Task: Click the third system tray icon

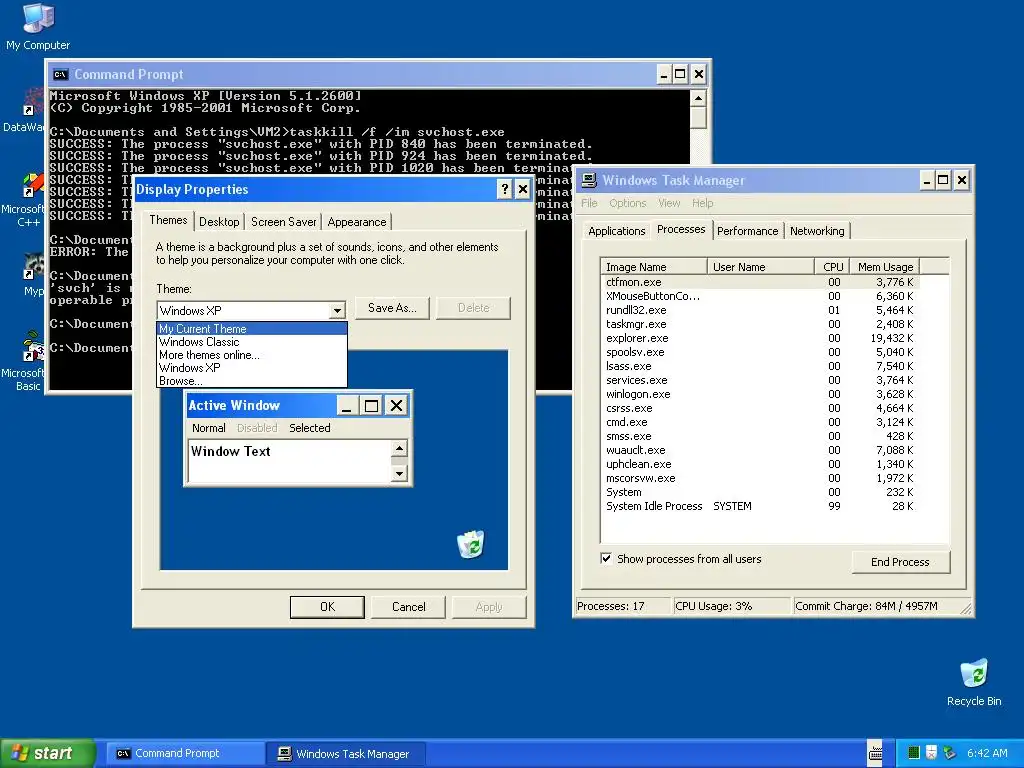Action: (950, 753)
